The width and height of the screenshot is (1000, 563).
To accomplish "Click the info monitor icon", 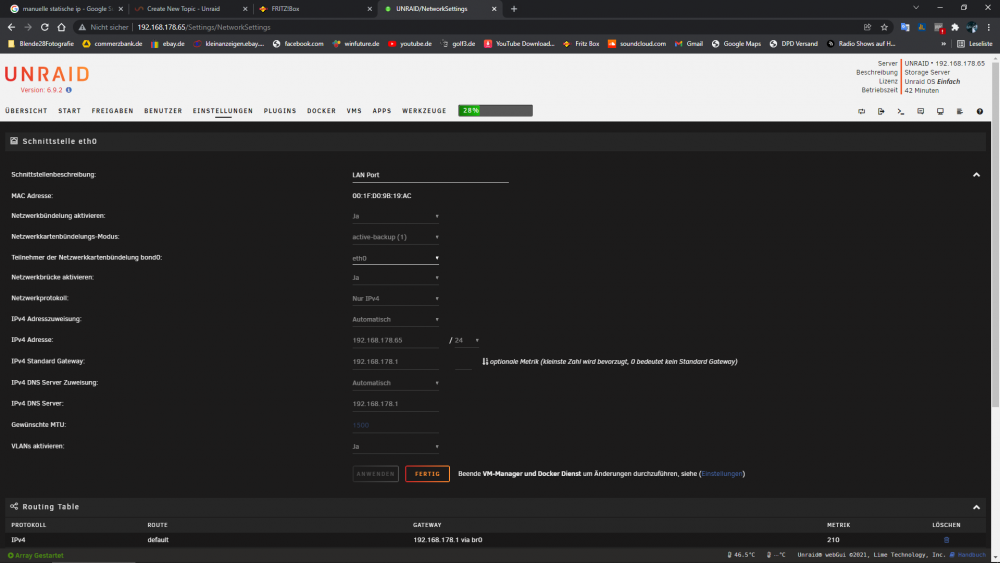I will [x=940, y=111].
